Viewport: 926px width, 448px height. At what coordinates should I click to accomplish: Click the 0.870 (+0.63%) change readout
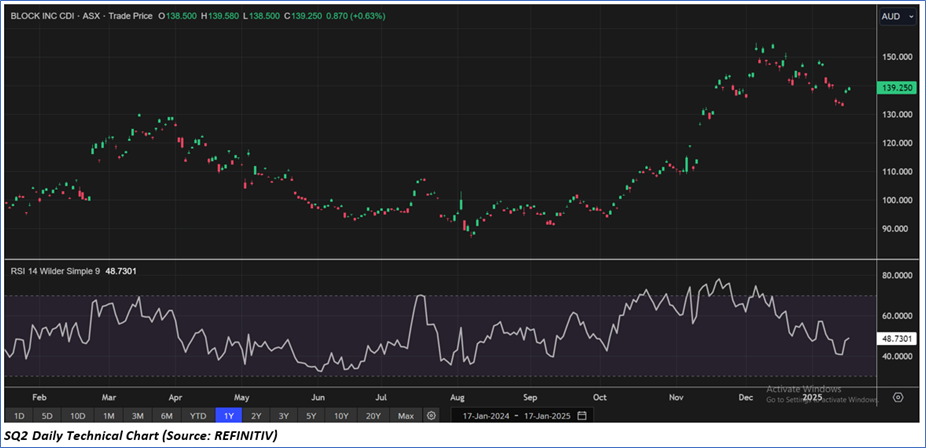[x=358, y=17]
